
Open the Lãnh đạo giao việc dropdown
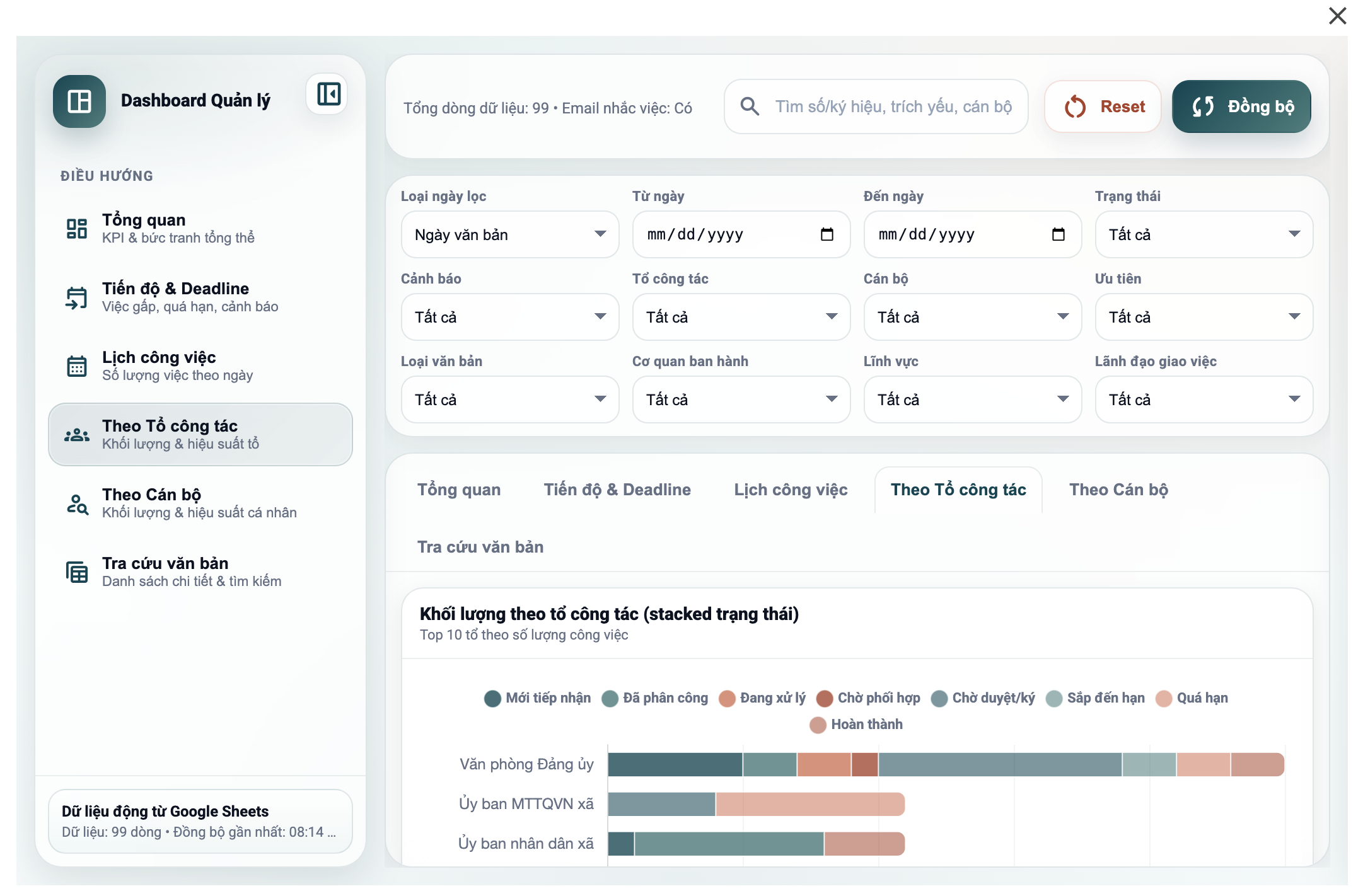coord(1203,399)
